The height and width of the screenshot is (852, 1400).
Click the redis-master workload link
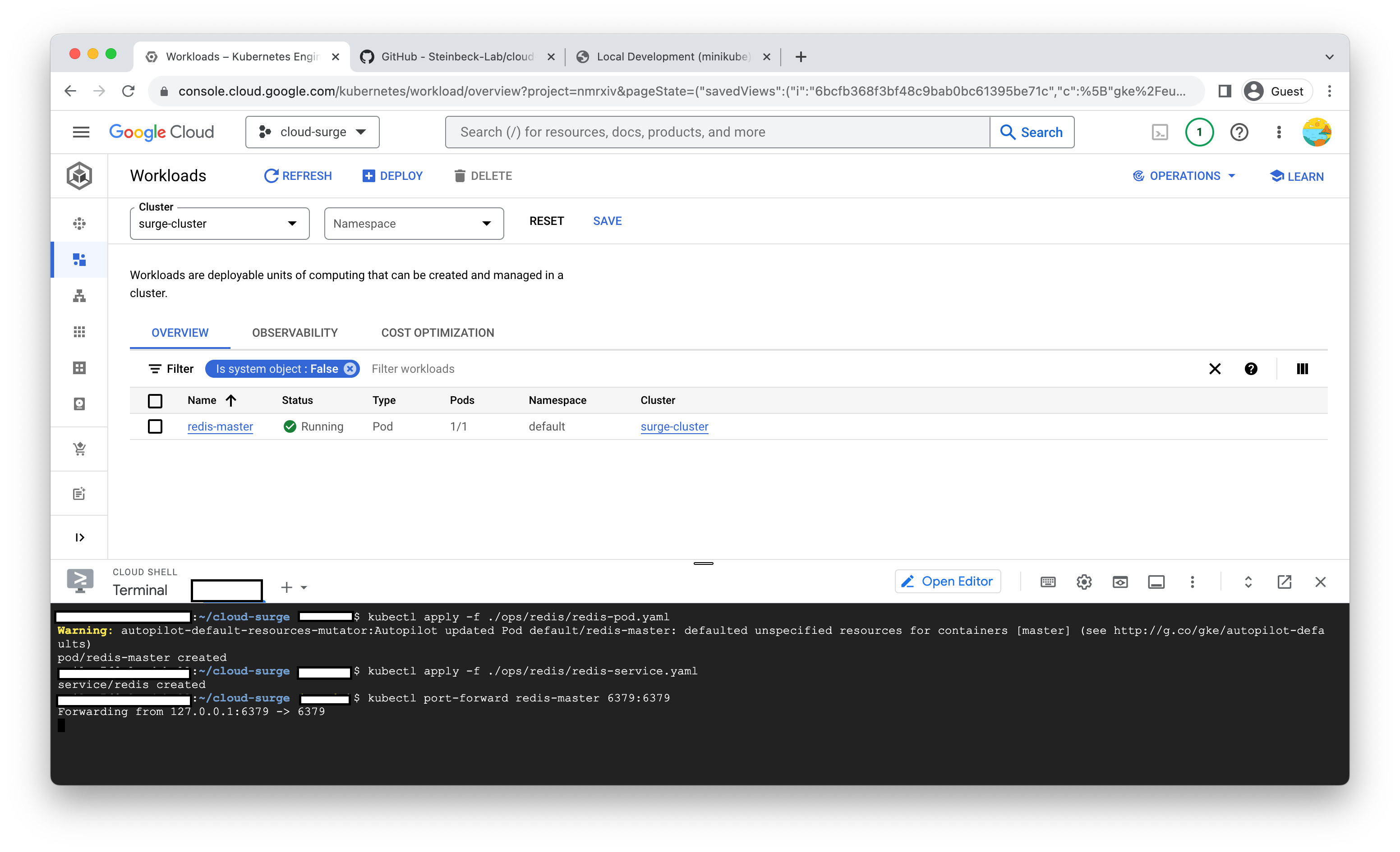(x=219, y=426)
